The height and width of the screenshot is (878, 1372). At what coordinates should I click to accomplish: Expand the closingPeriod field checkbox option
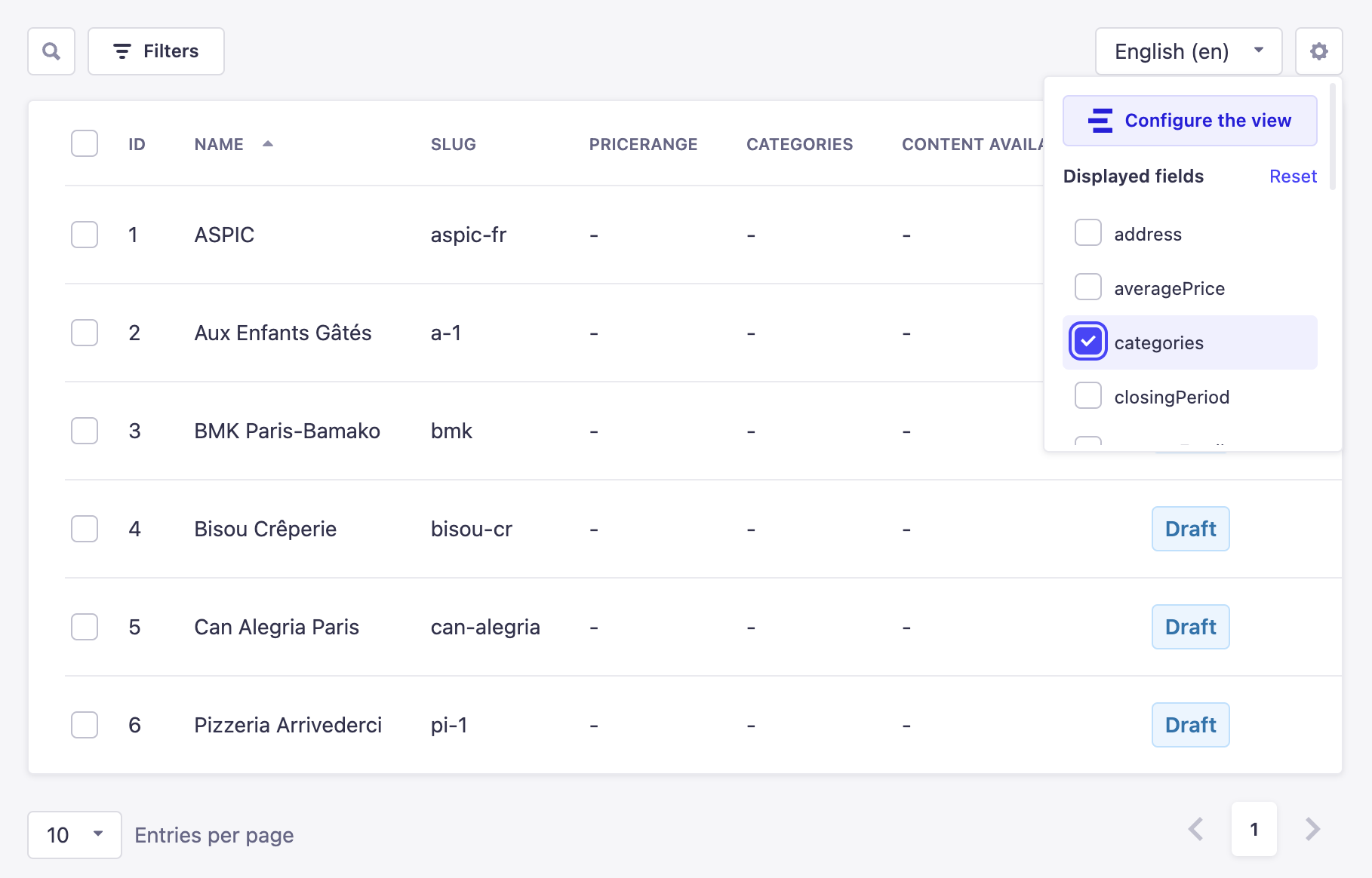point(1087,396)
